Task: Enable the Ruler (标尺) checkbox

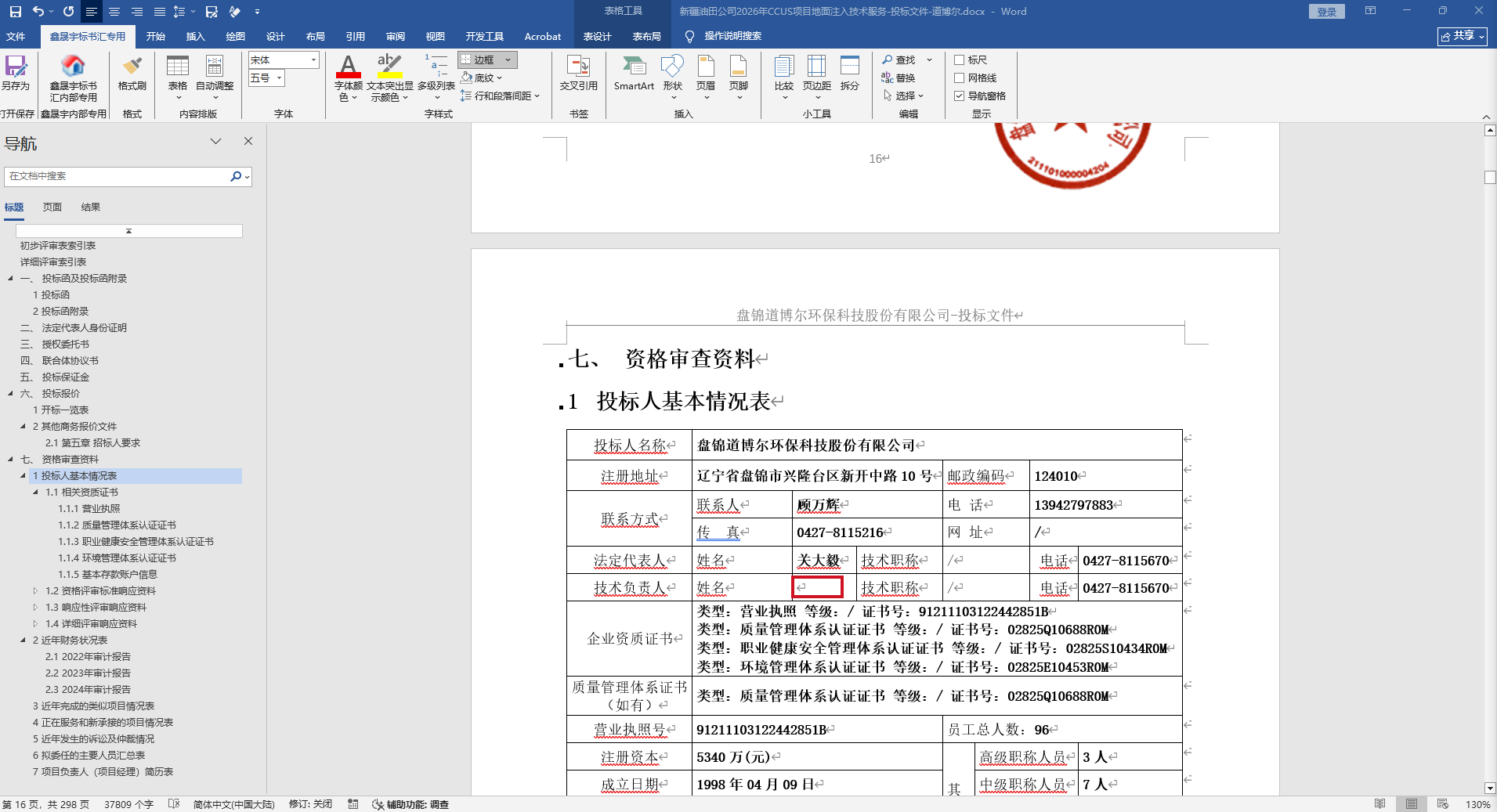Action: [959, 60]
